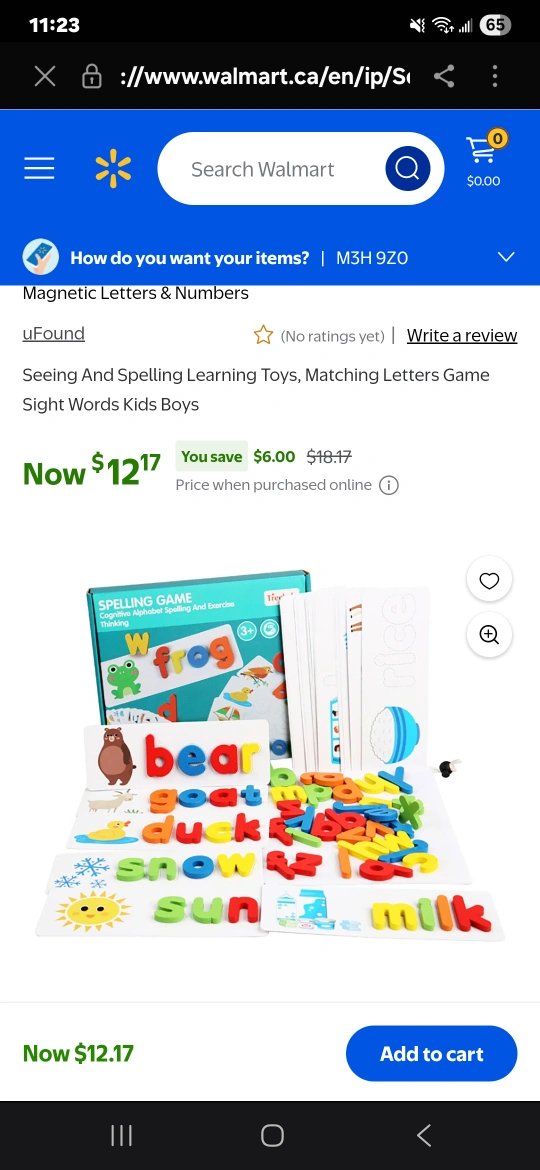The height and width of the screenshot is (1170, 540).
Task: Open the spelling game product image
Action: [270, 754]
